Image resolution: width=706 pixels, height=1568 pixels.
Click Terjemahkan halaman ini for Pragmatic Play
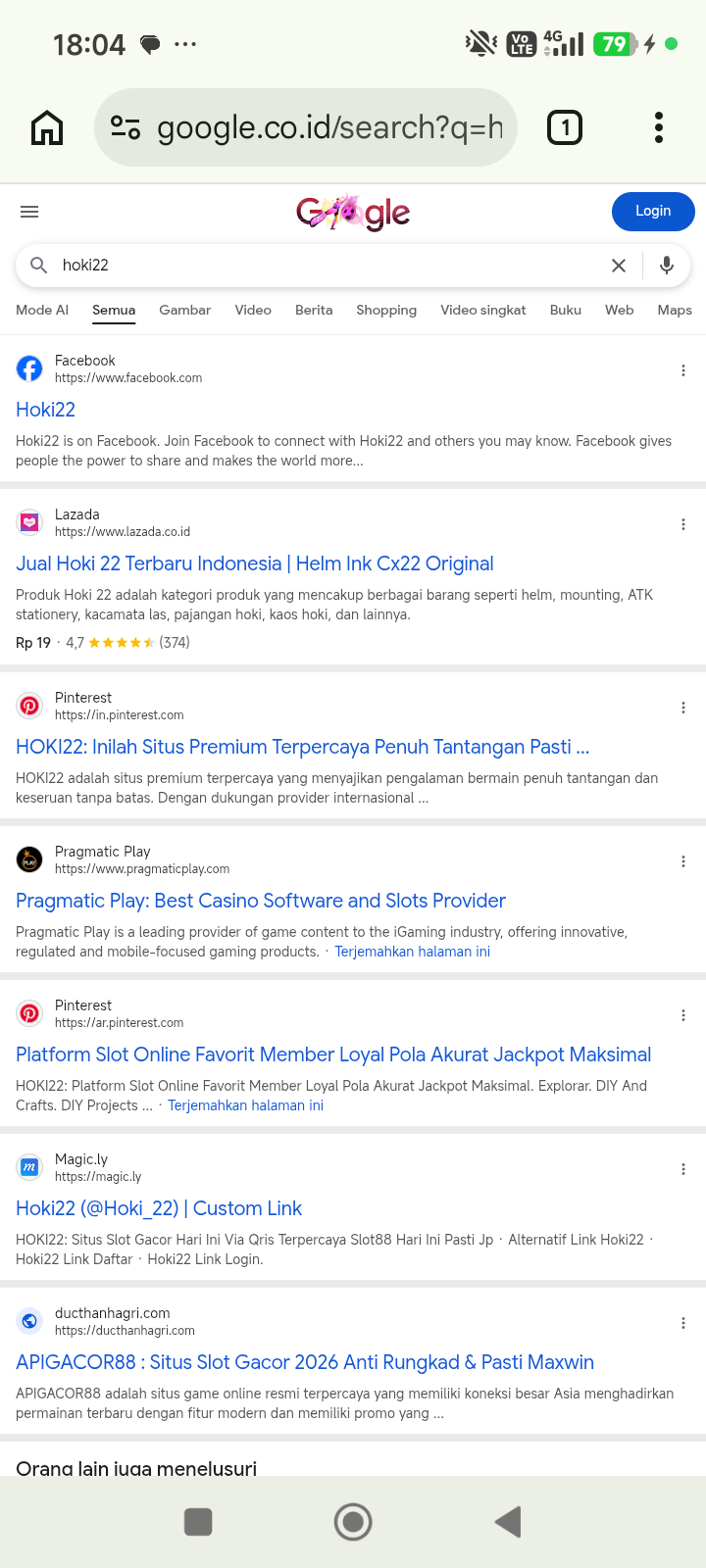pos(412,952)
